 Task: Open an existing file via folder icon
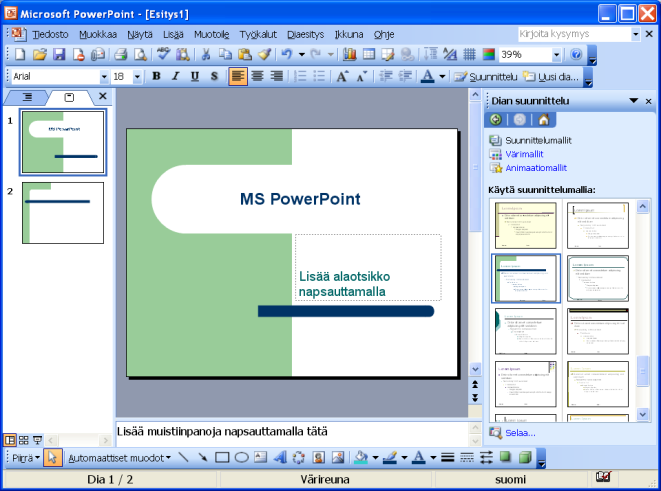coord(40,54)
